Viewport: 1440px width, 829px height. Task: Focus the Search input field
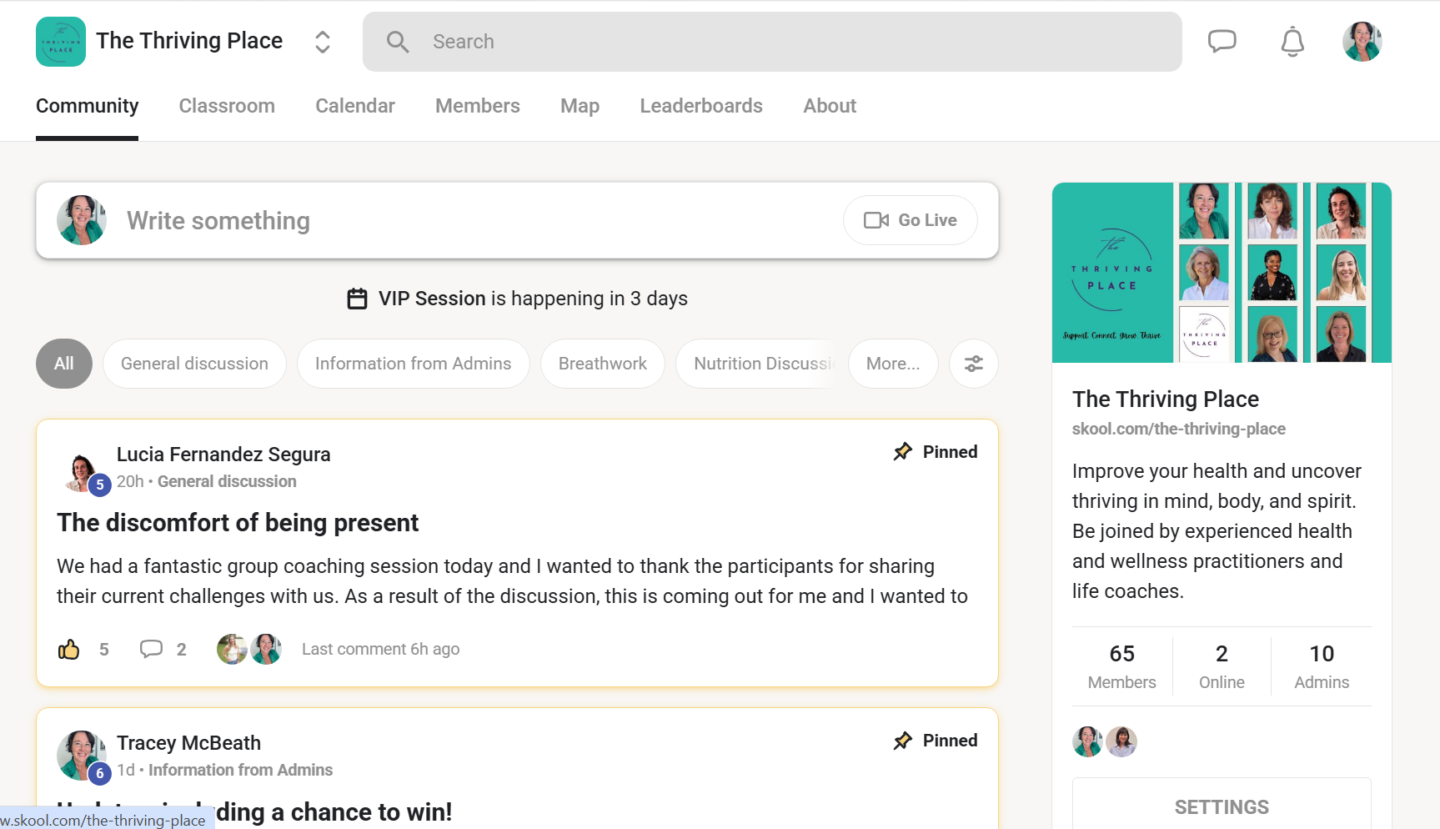pyautogui.click(x=772, y=42)
